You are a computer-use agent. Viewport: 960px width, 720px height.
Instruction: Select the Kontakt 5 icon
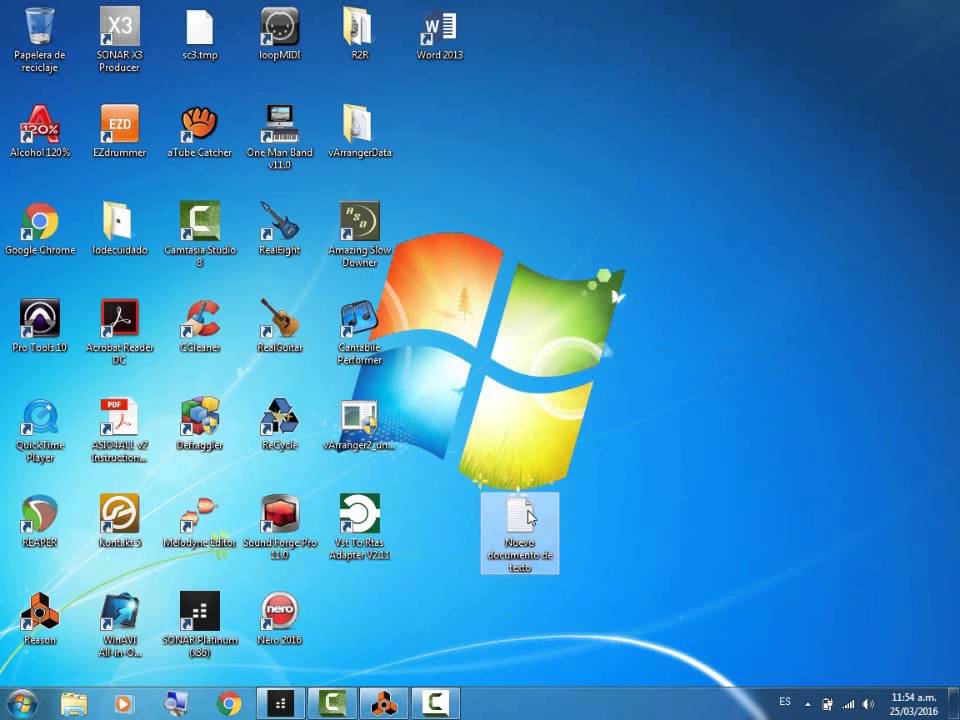coord(120,522)
